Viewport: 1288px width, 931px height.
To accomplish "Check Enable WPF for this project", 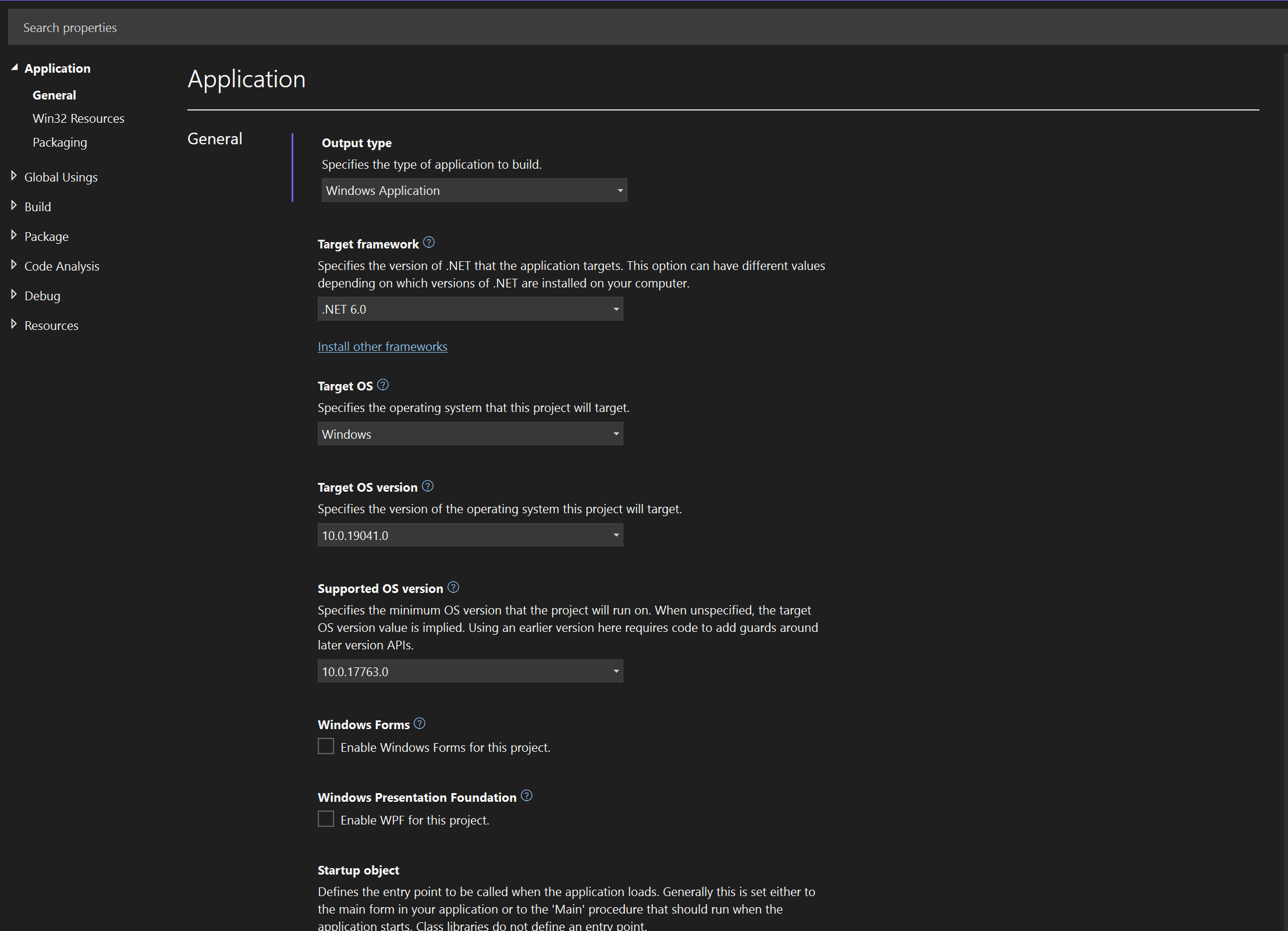I will [x=326, y=819].
